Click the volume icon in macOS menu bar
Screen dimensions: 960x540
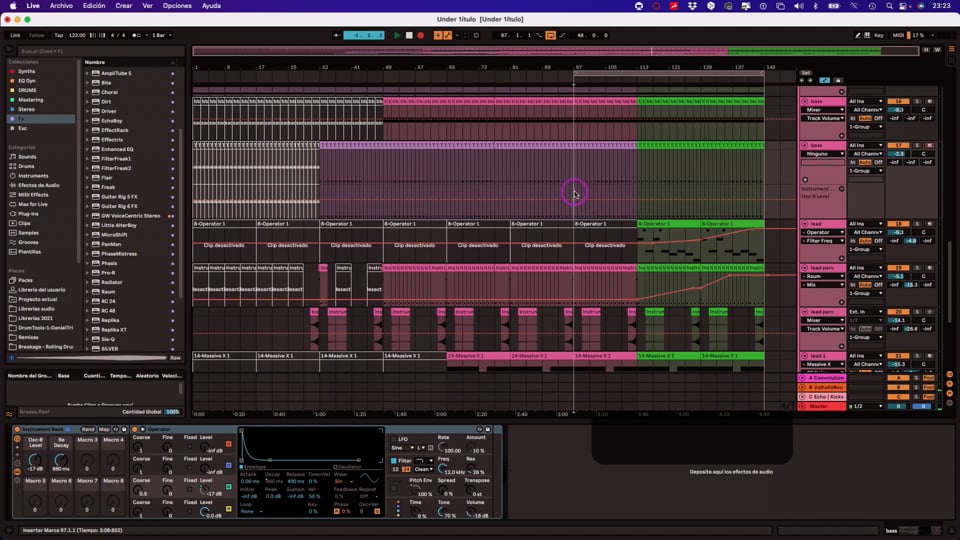798,6
